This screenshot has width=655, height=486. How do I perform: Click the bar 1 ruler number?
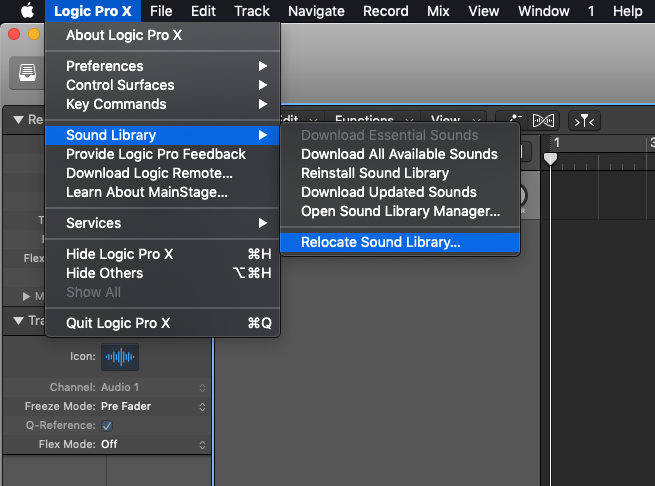(556, 143)
